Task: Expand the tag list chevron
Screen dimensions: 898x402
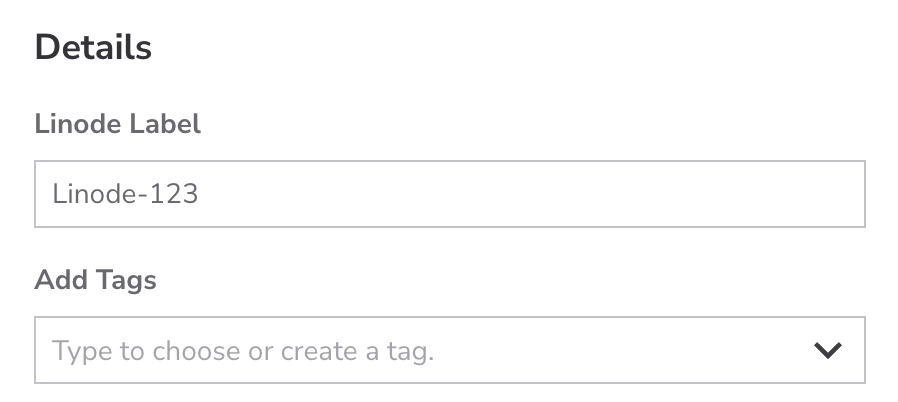Action: [826, 351]
